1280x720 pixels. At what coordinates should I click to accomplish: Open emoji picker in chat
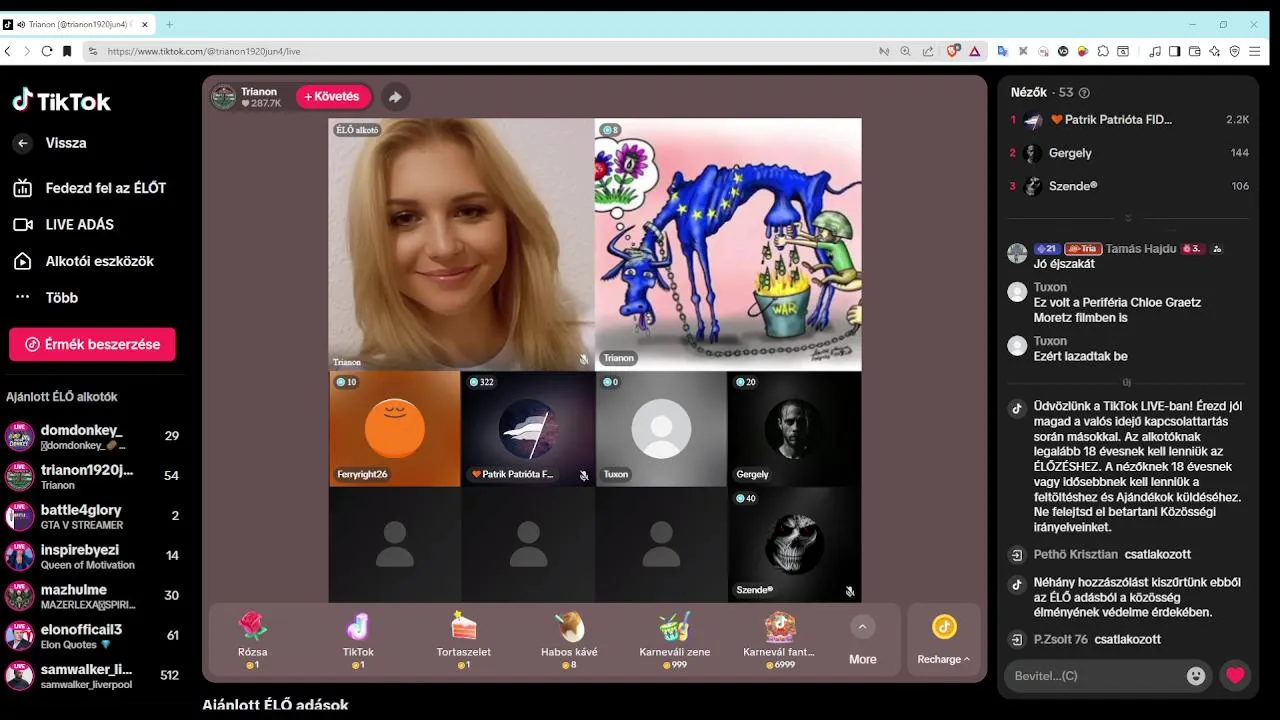[1196, 676]
